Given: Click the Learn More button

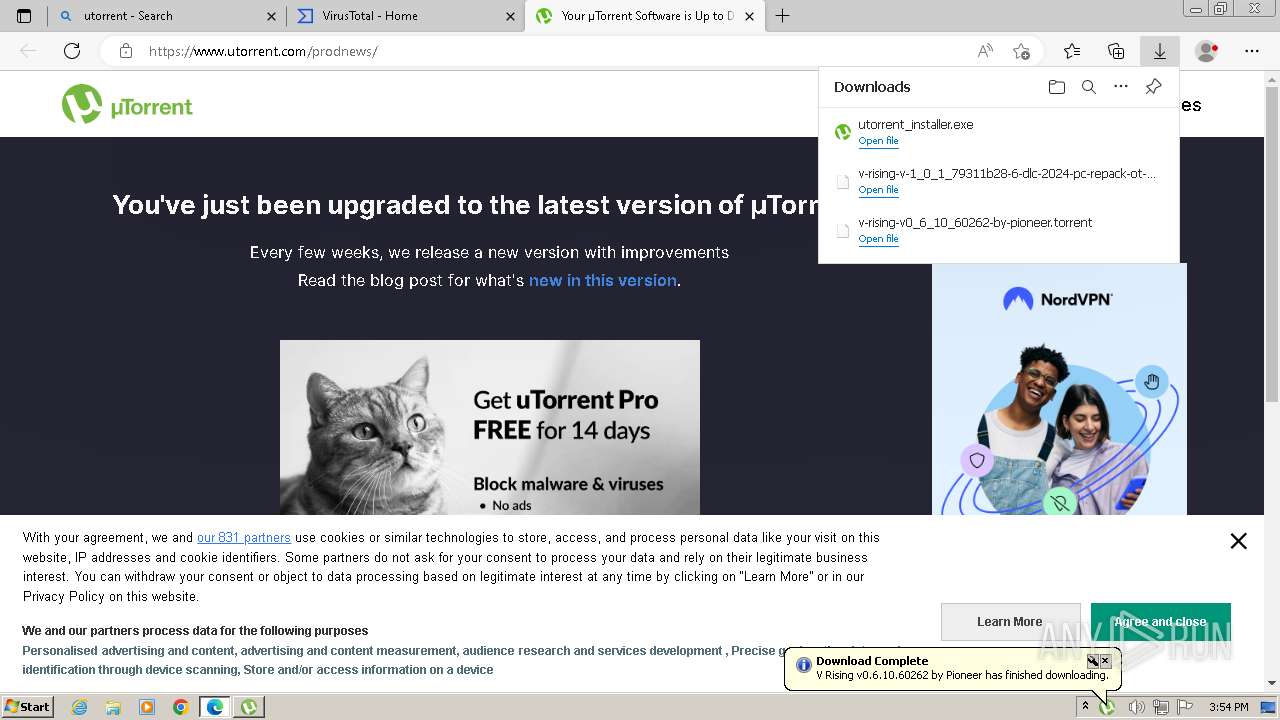Looking at the screenshot, I should (1010, 622).
